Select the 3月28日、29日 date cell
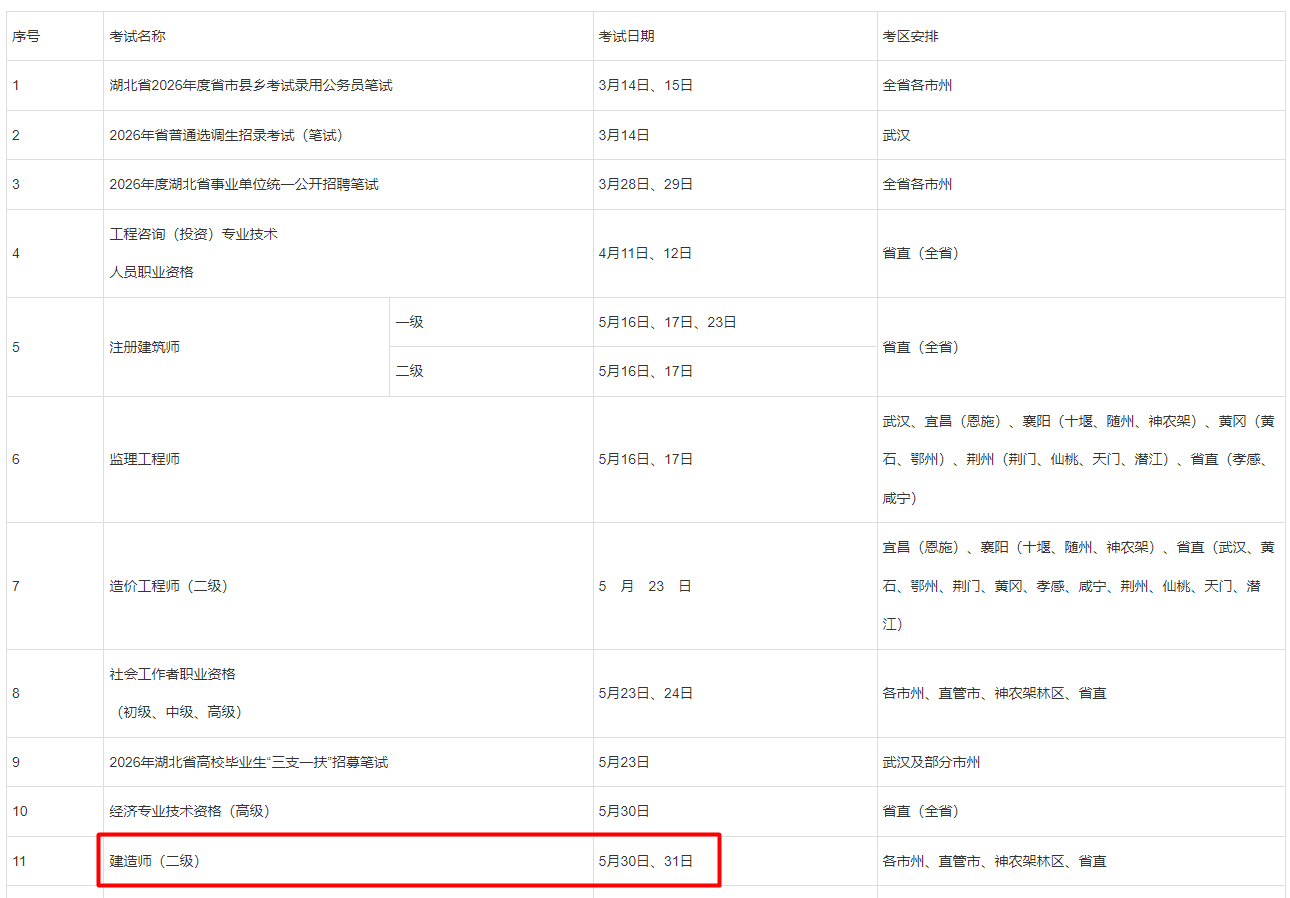 [645, 184]
